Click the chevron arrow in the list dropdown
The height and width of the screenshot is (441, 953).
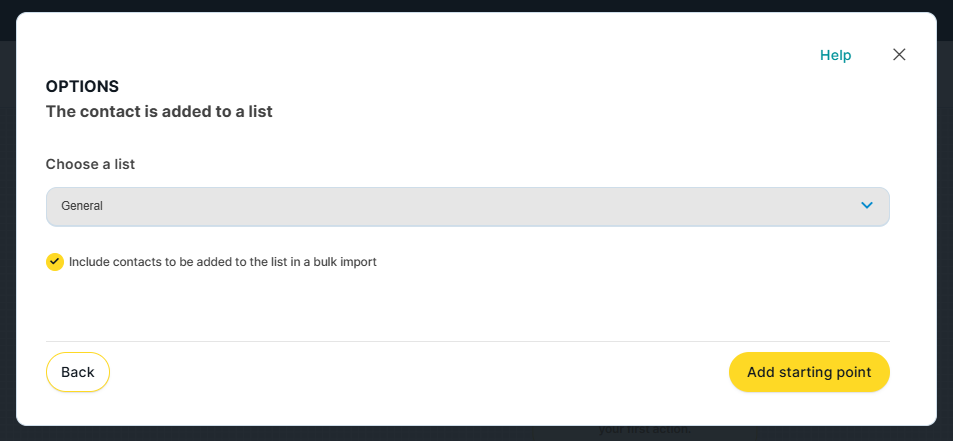pos(867,206)
